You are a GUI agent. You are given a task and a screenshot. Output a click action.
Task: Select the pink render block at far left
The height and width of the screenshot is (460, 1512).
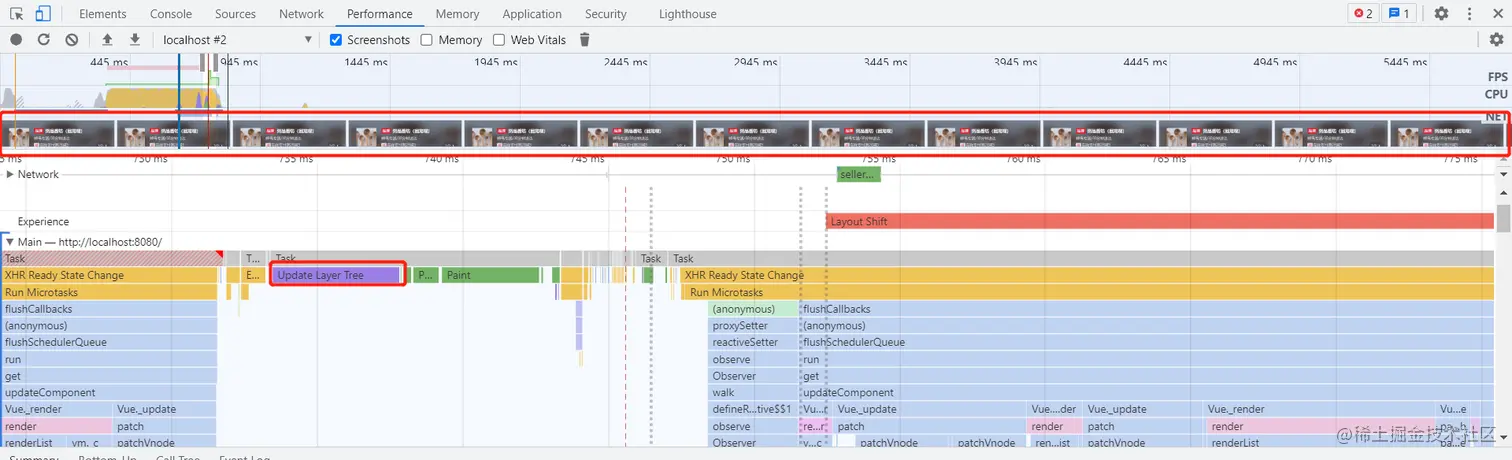(56, 426)
